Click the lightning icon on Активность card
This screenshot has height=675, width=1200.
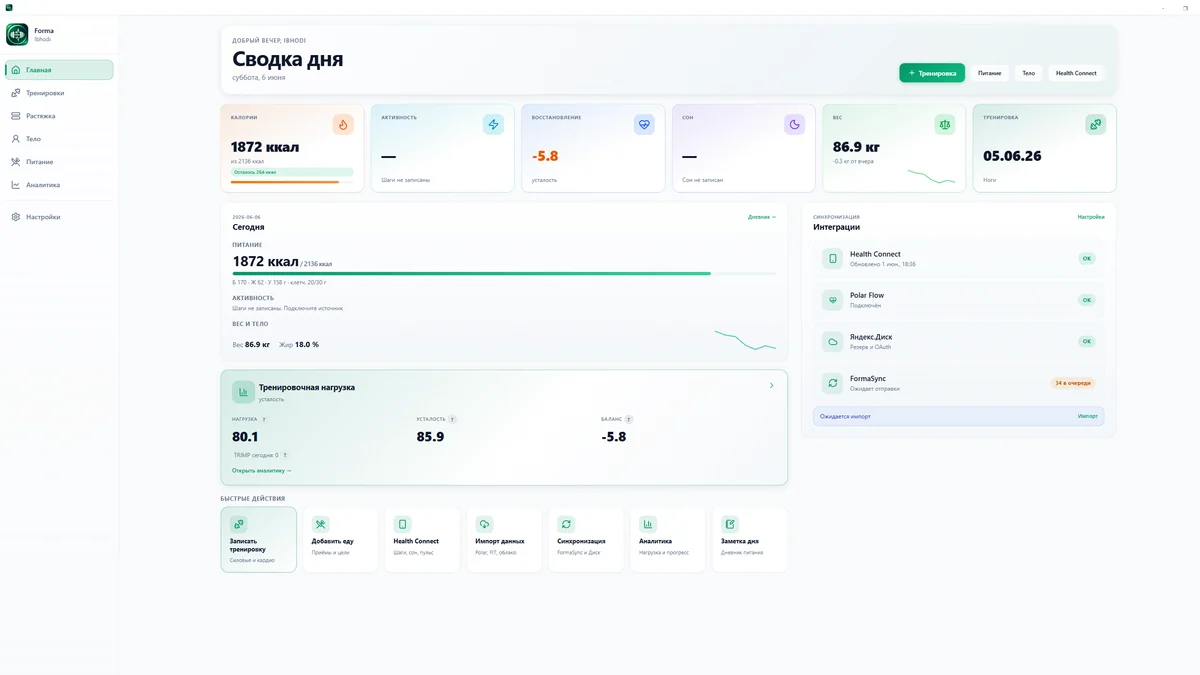point(493,125)
